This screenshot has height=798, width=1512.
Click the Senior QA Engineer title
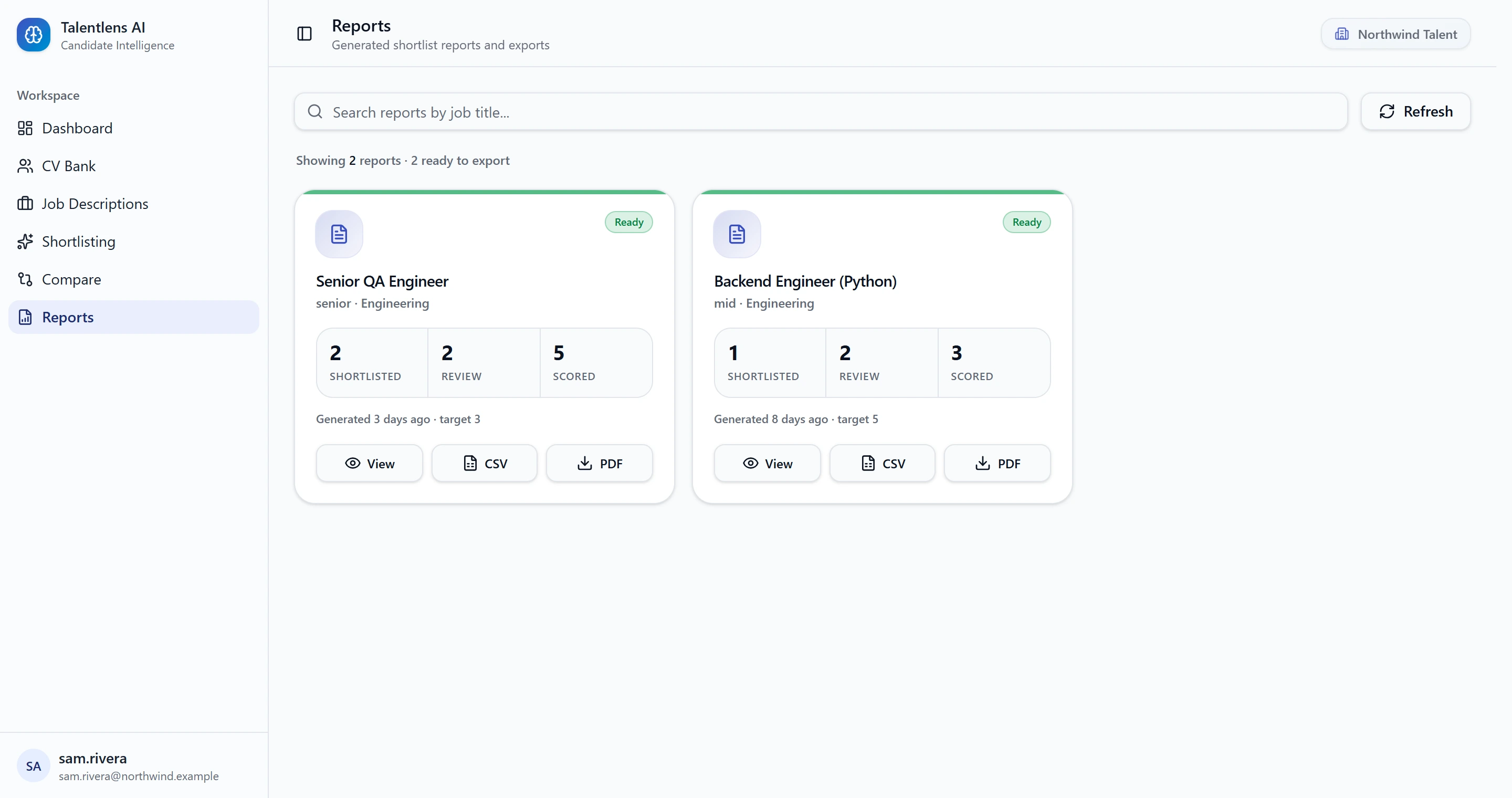(382, 281)
